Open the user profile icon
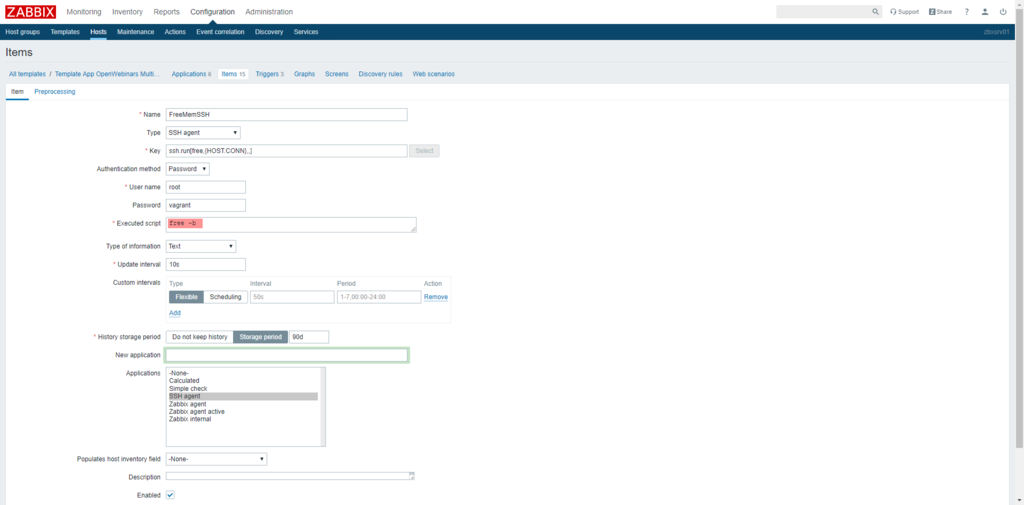1024x505 pixels. (x=985, y=12)
